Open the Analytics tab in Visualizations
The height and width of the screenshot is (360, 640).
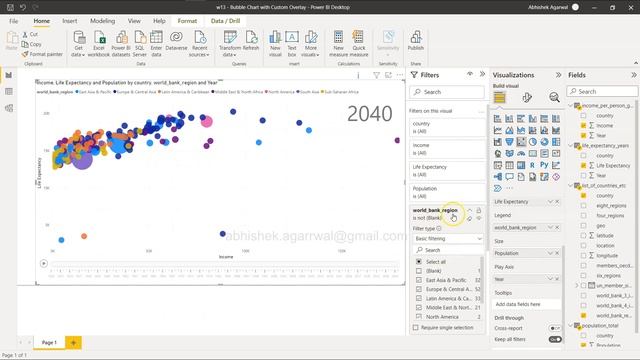[x=554, y=97]
